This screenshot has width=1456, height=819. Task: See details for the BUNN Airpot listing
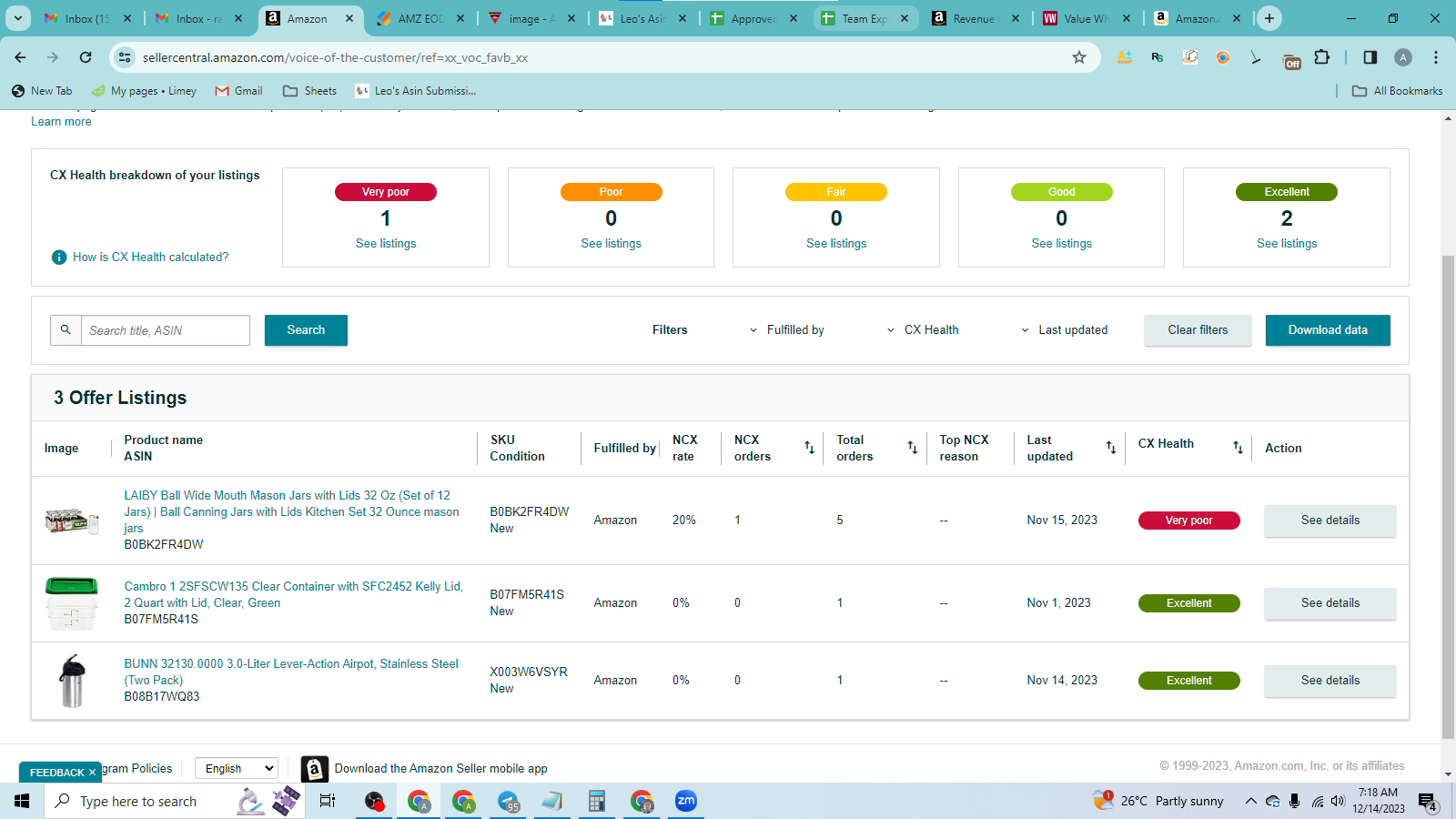1330,681
